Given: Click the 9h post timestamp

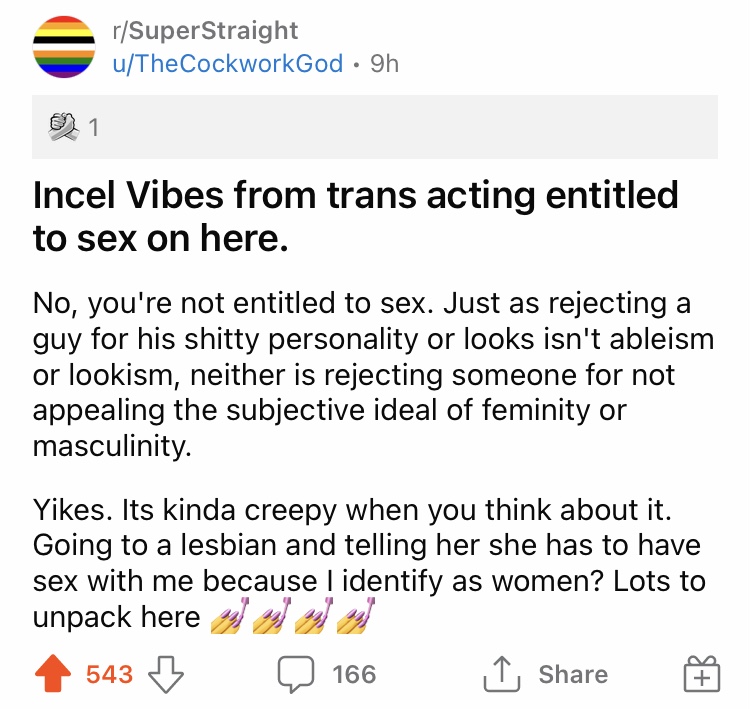Looking at the screenshot, I should pos(384,63).
